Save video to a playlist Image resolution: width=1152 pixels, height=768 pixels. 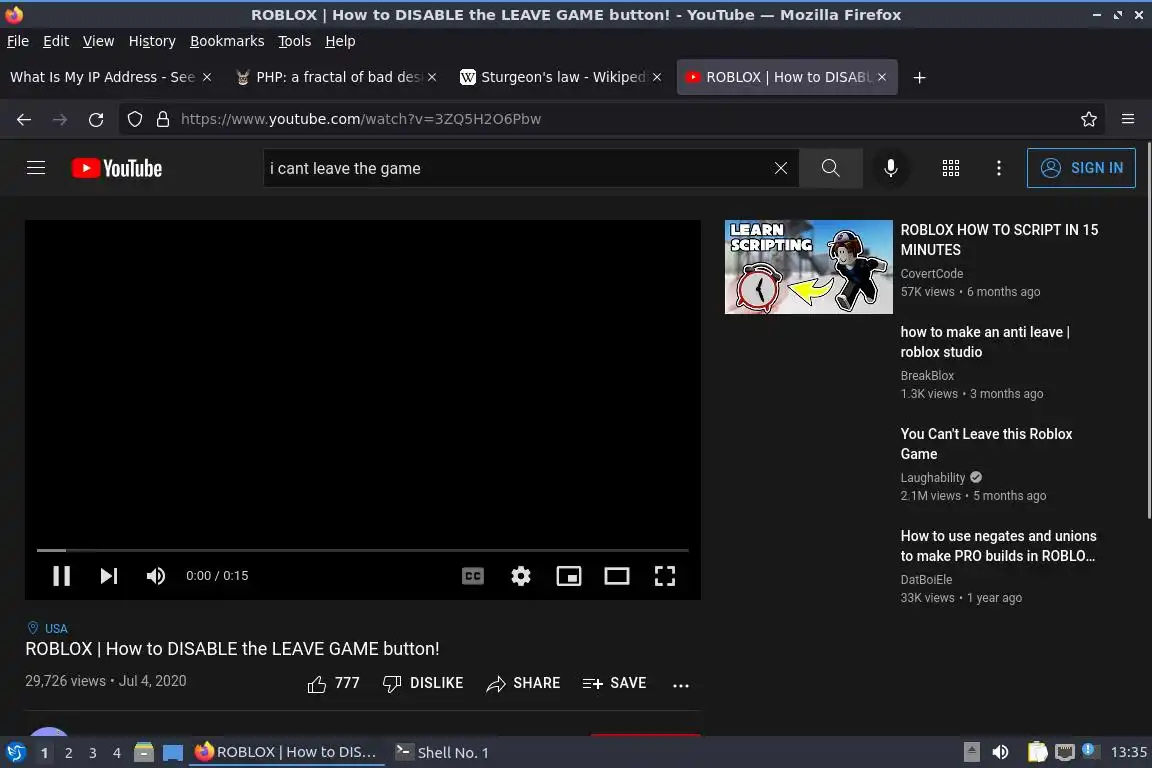[x=614, y=683]
